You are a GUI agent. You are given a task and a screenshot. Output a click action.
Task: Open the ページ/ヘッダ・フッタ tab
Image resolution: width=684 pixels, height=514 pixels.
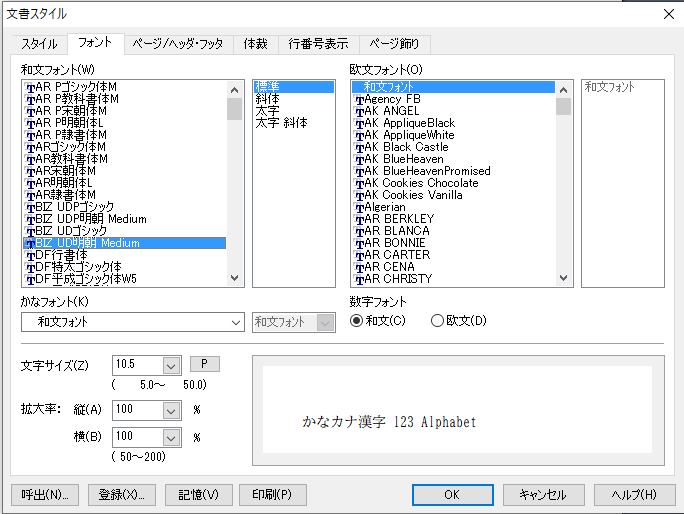(x=179, y=44)
